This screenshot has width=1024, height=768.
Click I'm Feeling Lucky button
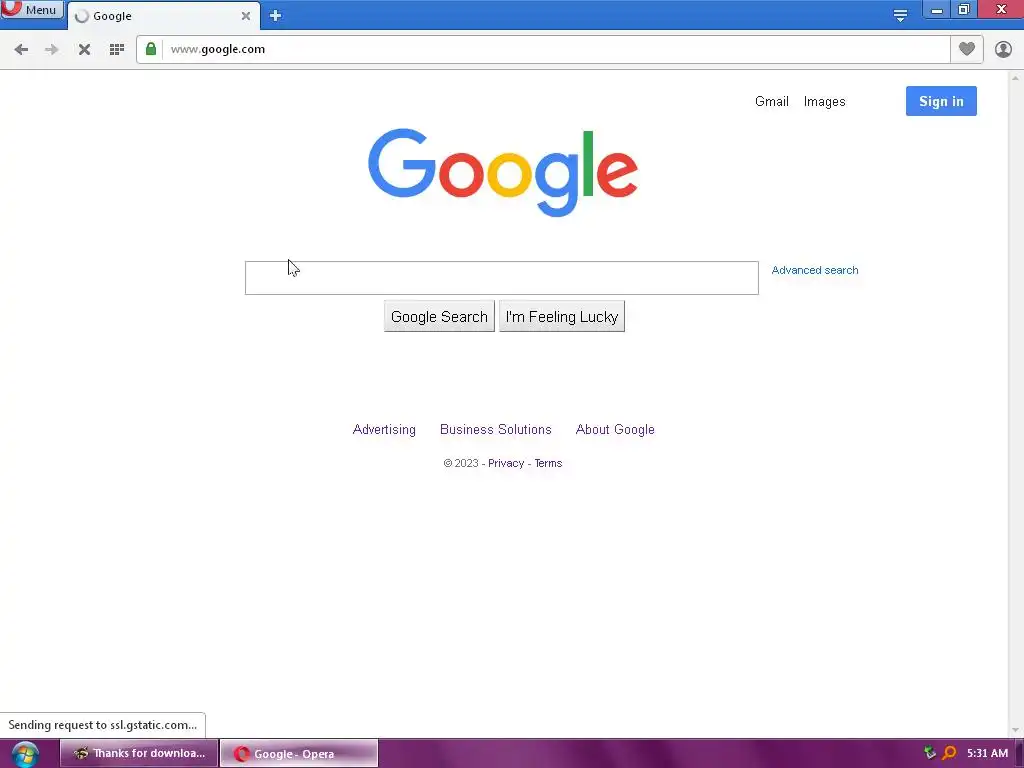(562, 317)
